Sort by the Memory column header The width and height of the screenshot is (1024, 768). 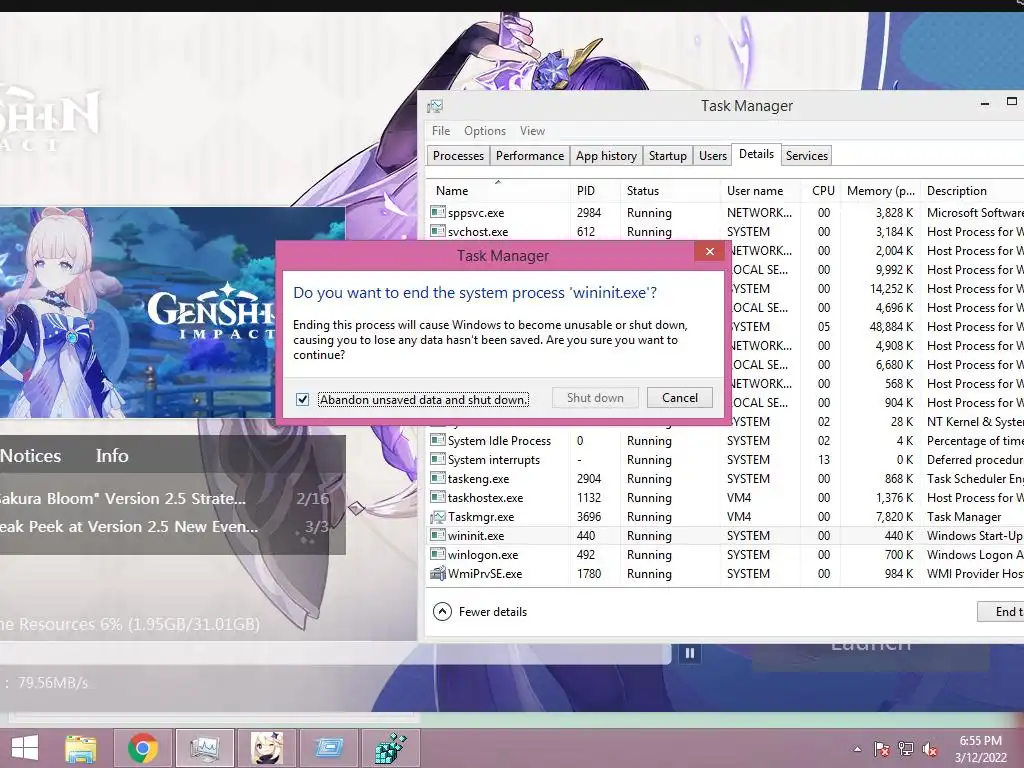click(880, 191)
